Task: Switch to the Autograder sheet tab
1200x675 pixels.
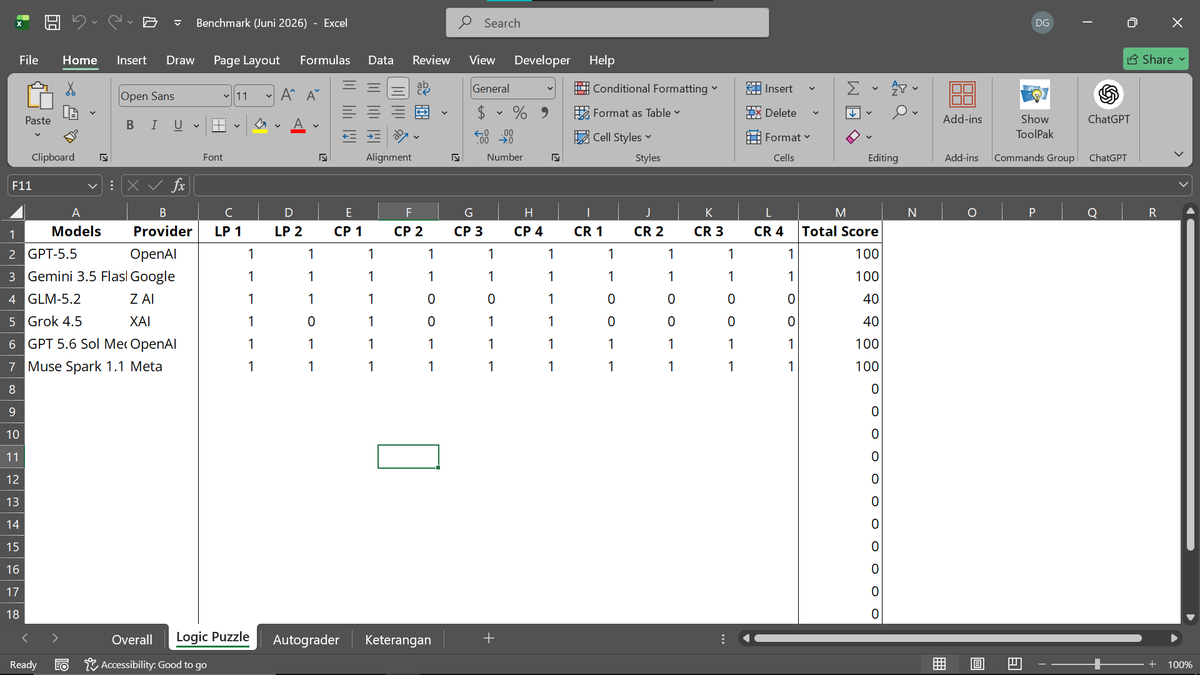Action: pos(306,639)
